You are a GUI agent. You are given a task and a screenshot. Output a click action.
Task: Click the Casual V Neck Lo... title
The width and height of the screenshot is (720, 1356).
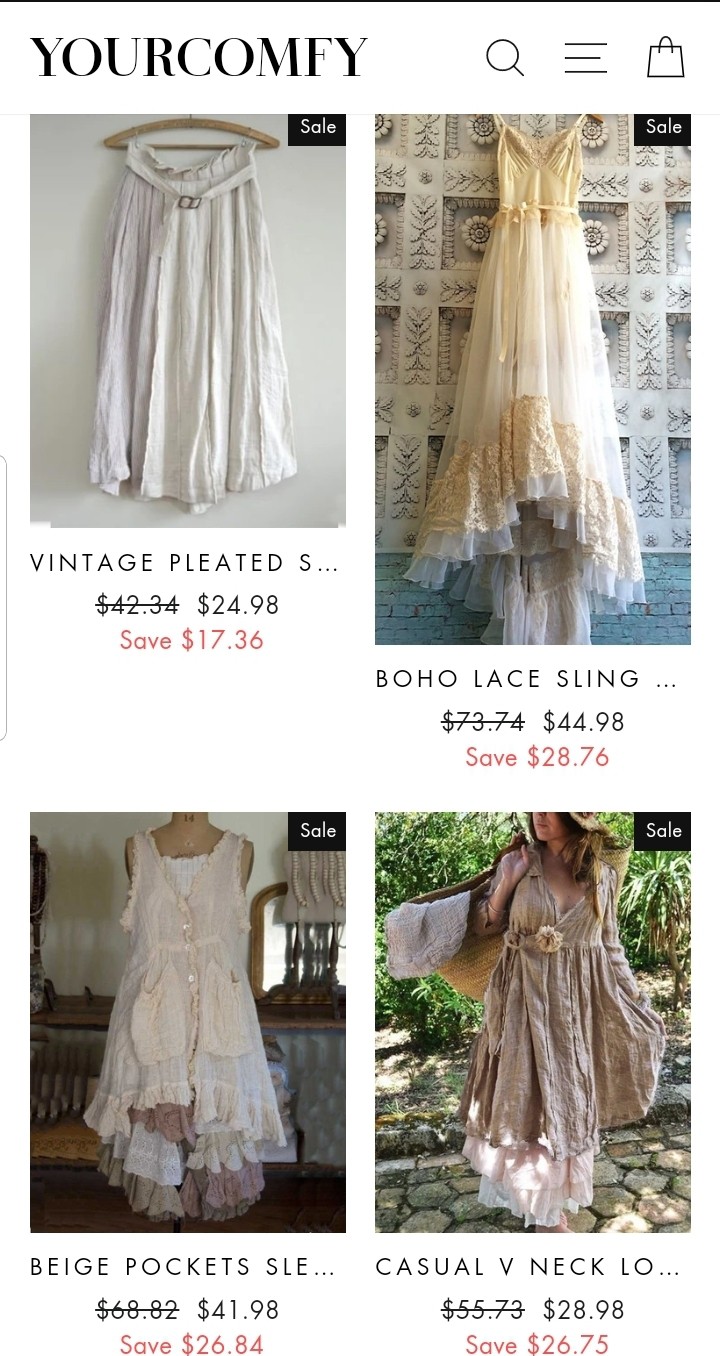tap(528, 1267)
